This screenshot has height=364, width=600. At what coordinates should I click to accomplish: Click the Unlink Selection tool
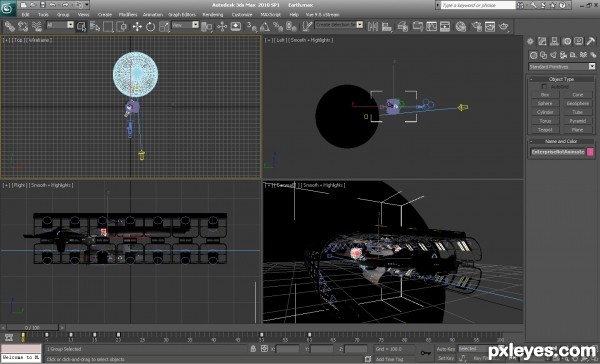point(23,26)
